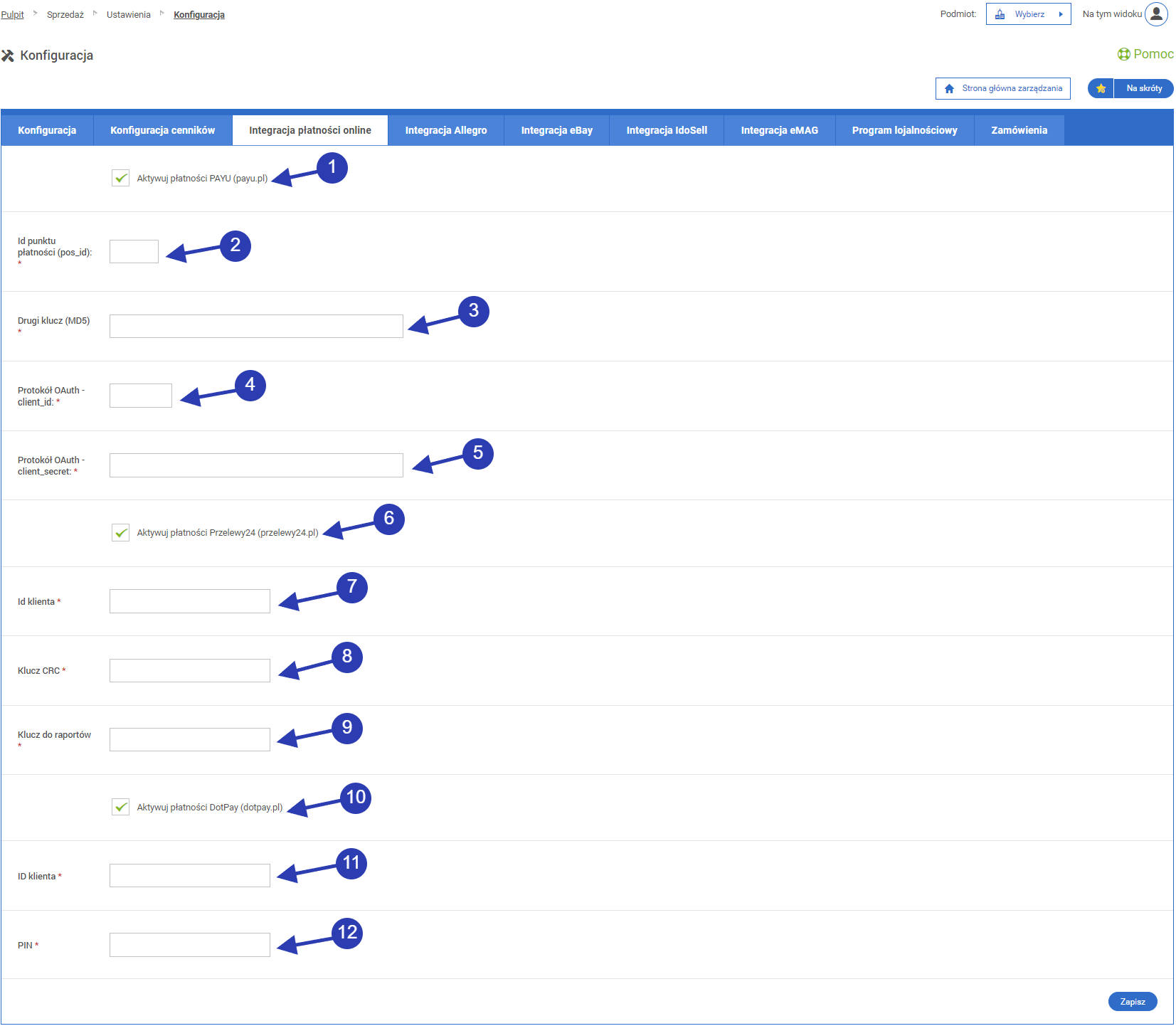This screenshot has height=1026, width=1176.
Task: Click the Drugi klucz MD5 input field
Action: point(256,326)
